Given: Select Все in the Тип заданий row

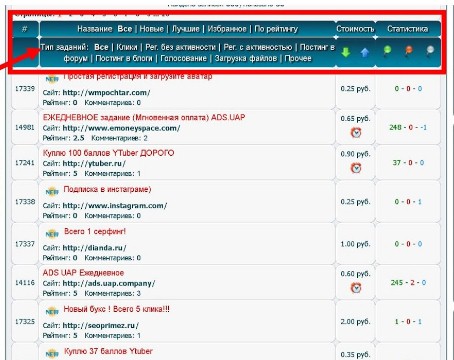Looking at the screenshot, I should click(101, 47).
